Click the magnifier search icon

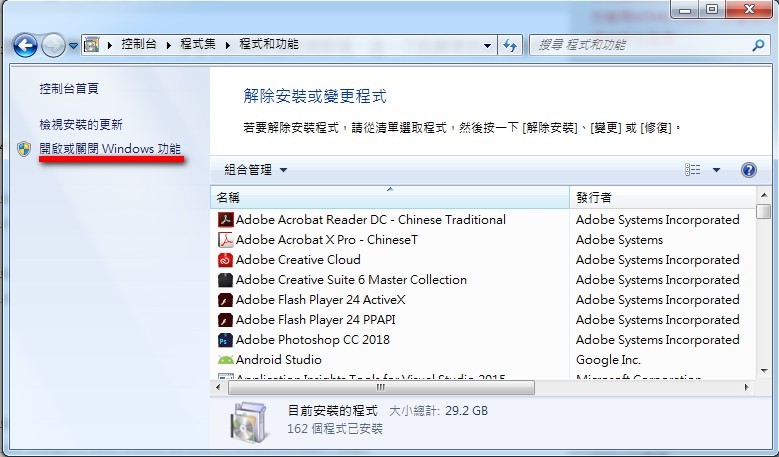[x=758, y=46]
